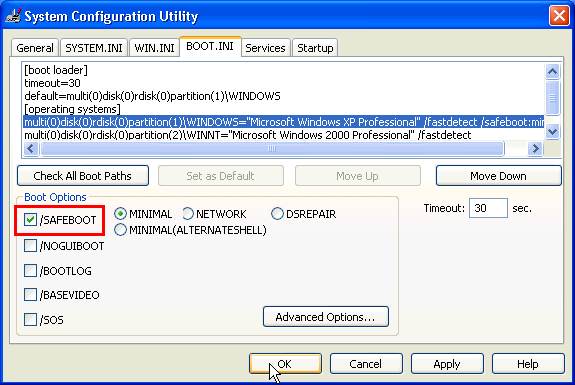This screenshot has width=575, height=385.
Task: Click the scroll down arrow in boot list
Action: pos(552,131)
